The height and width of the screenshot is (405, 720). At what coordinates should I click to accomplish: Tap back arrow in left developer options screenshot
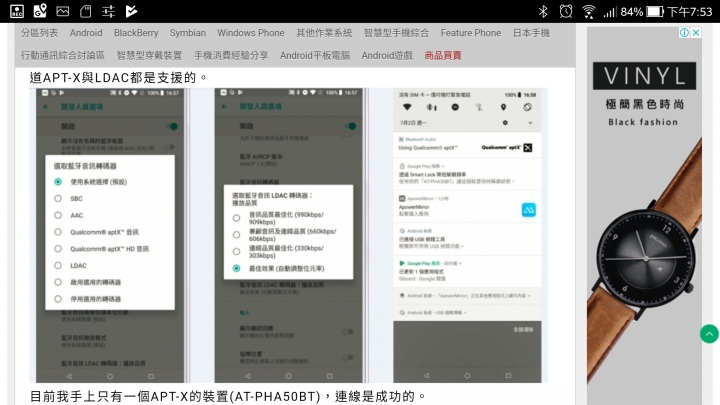(45, 107)
